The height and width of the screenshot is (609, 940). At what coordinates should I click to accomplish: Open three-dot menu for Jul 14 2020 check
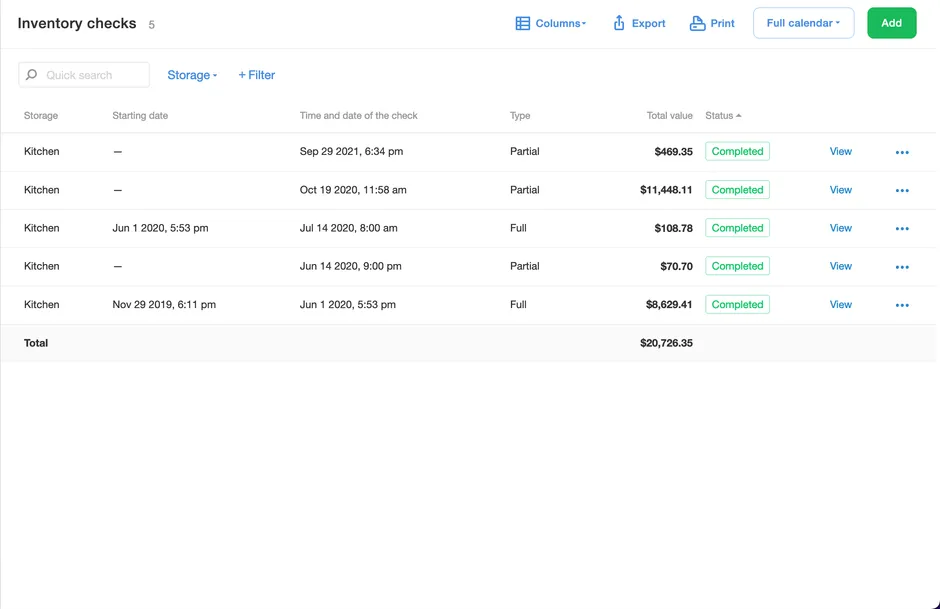tap(902, 228)
